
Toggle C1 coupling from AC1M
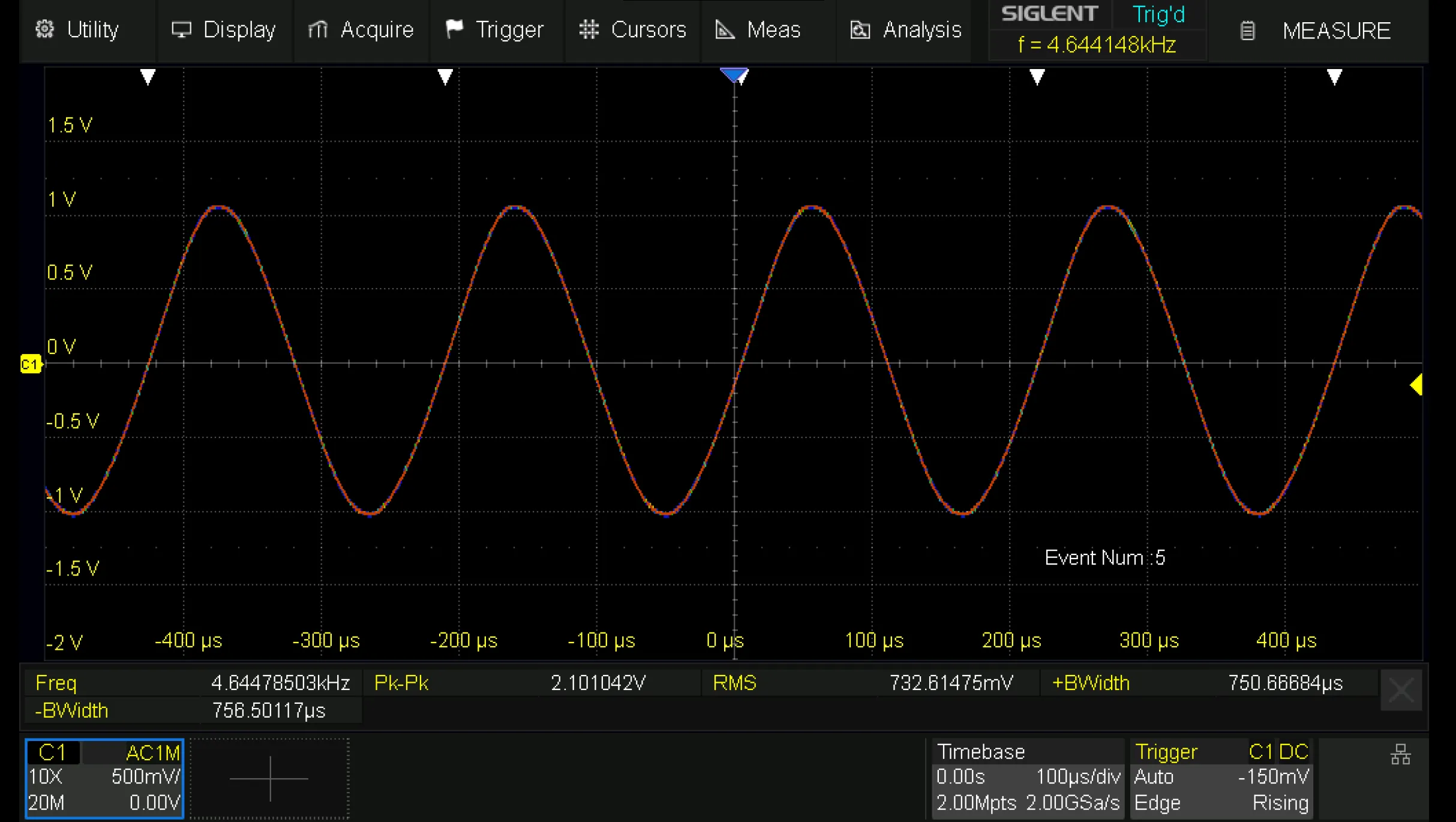pyautogui.click(x=153, y=752)
